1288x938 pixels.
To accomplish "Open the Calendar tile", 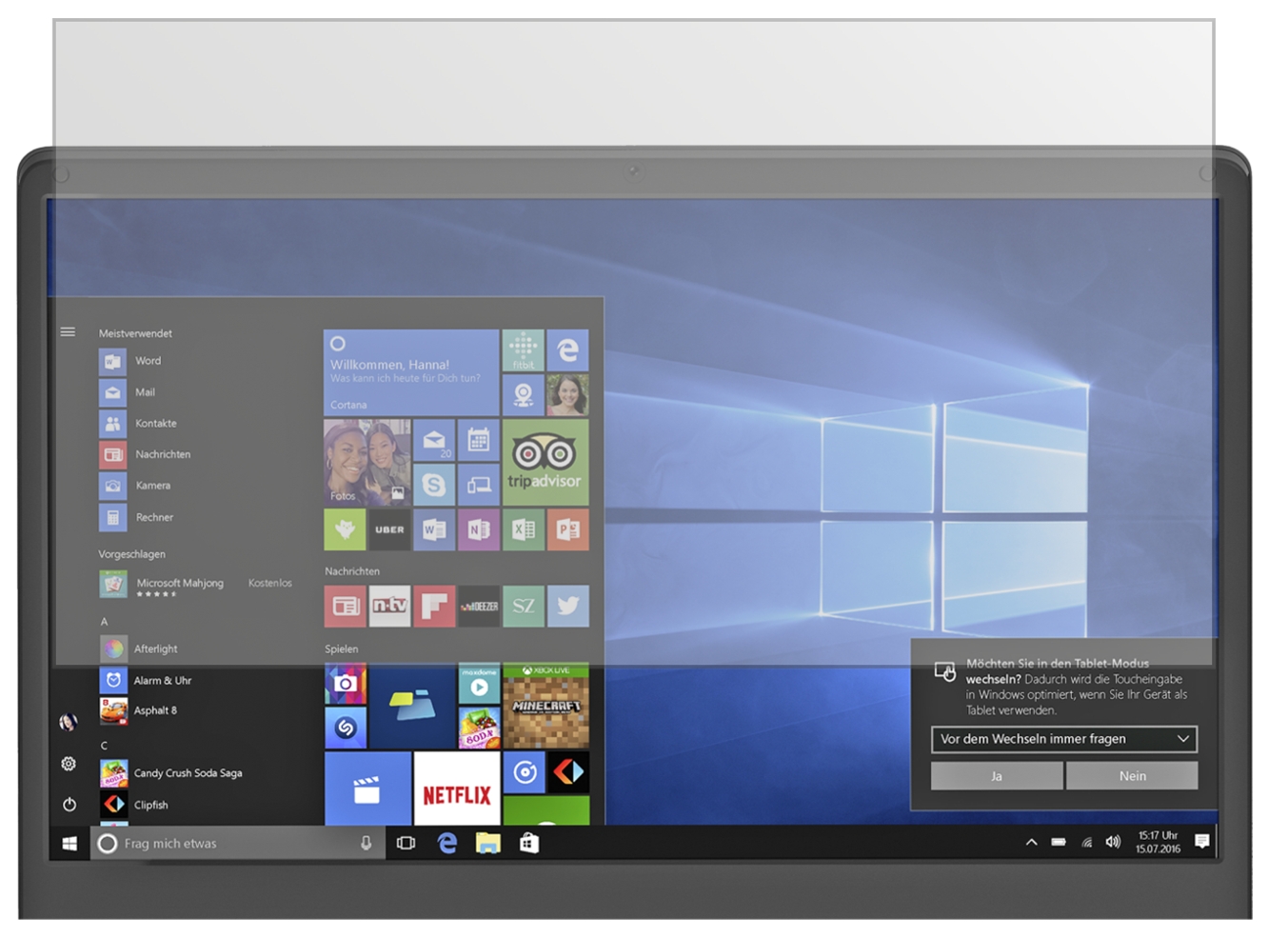I will click(x=479, y=440).
